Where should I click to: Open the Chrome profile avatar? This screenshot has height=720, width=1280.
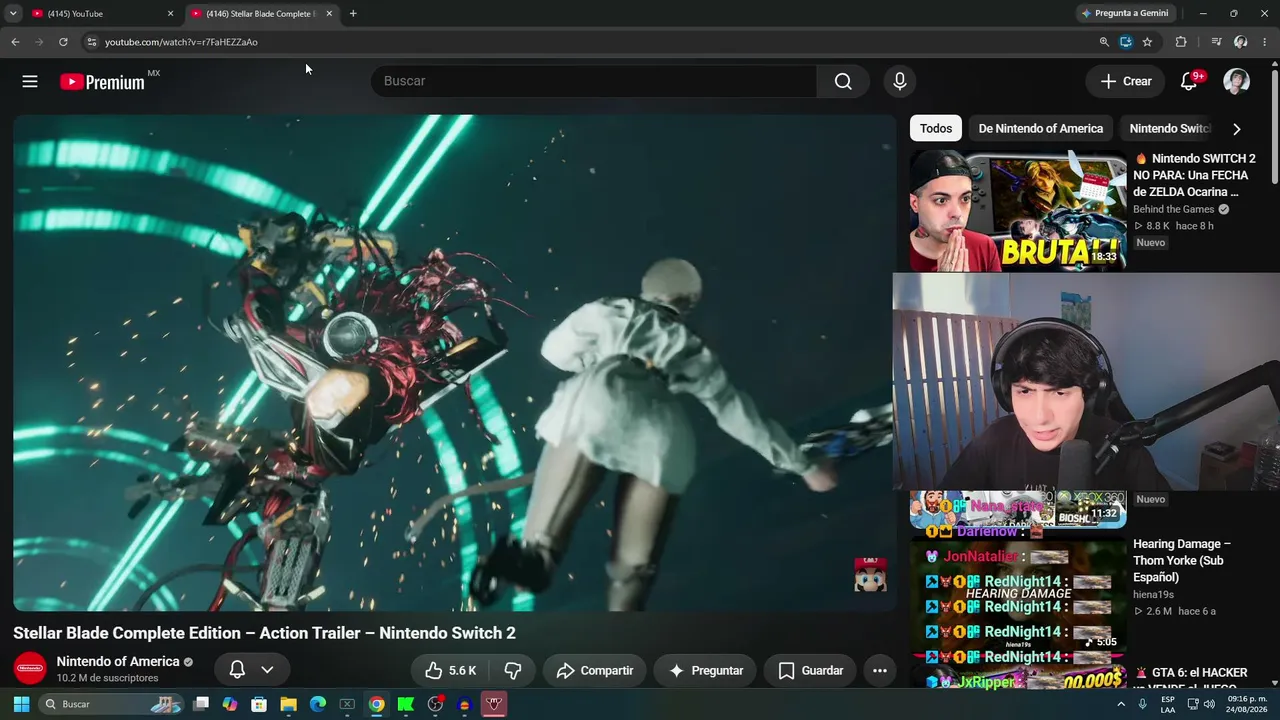point(1241,42)
